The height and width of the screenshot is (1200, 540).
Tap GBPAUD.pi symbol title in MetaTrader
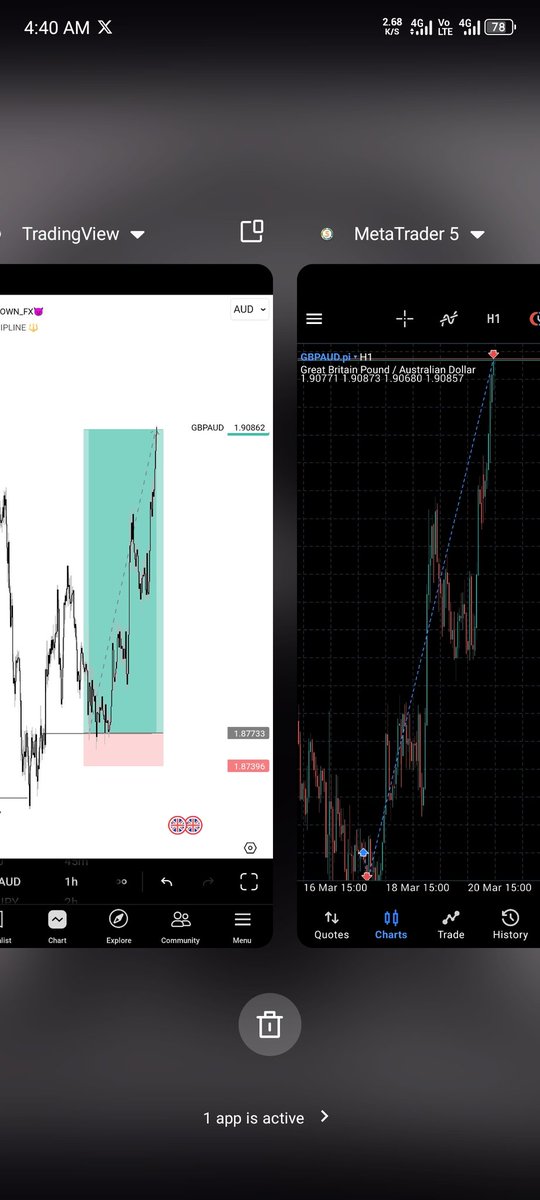(x=328, y=357)
